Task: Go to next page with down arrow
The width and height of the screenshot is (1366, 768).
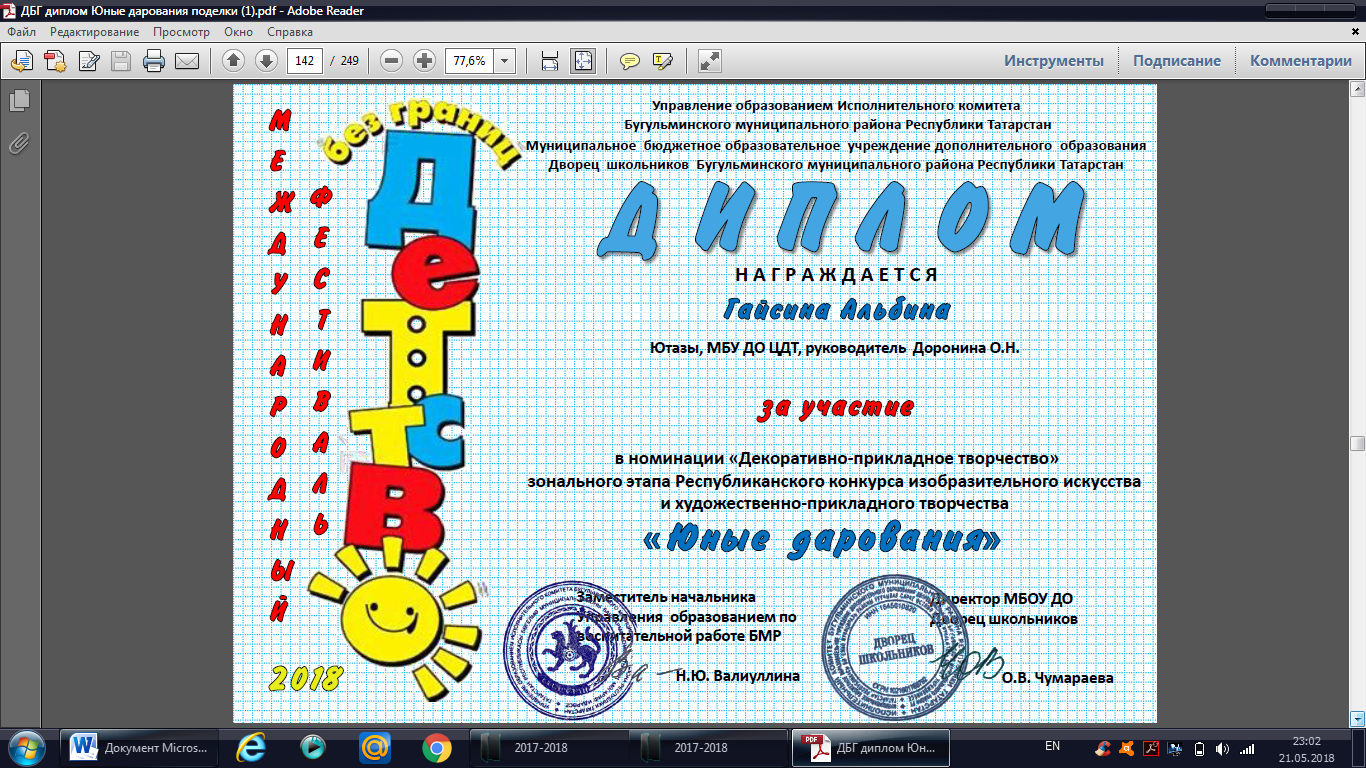Action: point(266,61)
